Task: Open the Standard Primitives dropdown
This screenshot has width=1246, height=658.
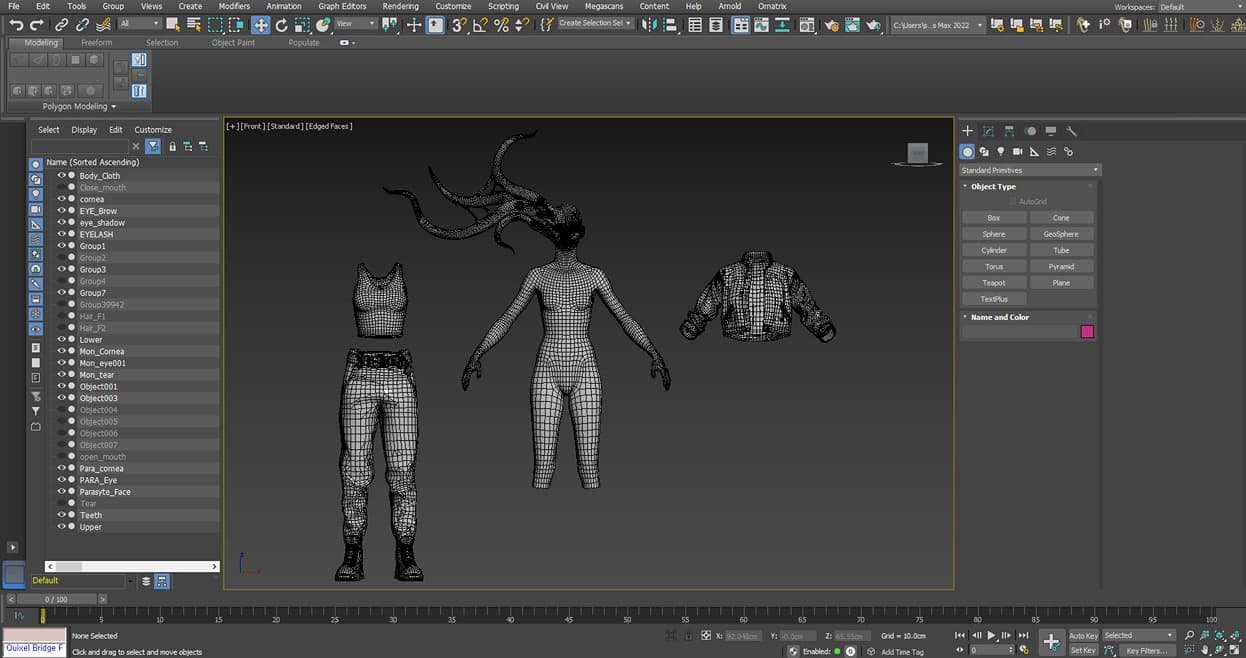Action: (1030, 170)
